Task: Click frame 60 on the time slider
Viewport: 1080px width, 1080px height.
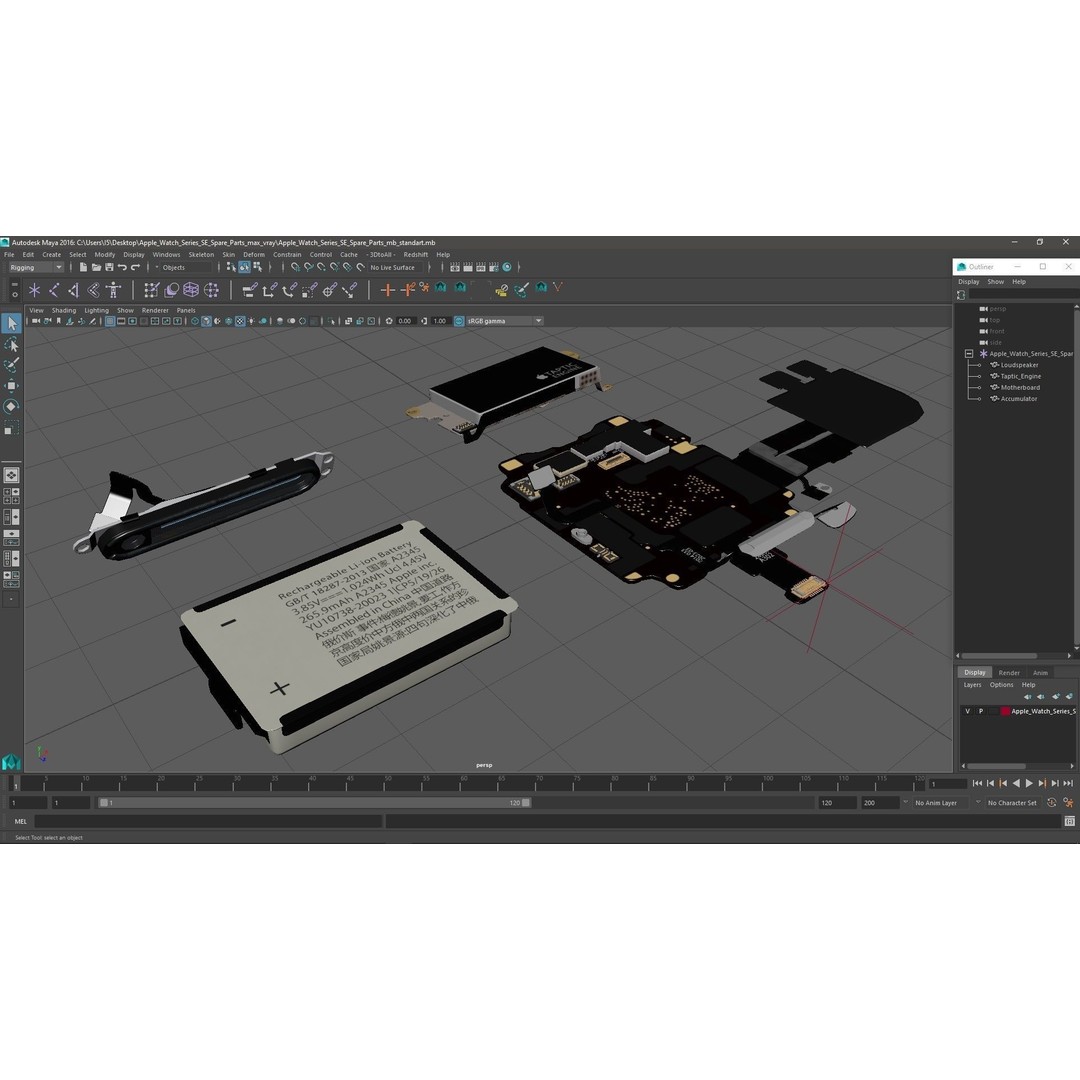Action: pos(464,783)
